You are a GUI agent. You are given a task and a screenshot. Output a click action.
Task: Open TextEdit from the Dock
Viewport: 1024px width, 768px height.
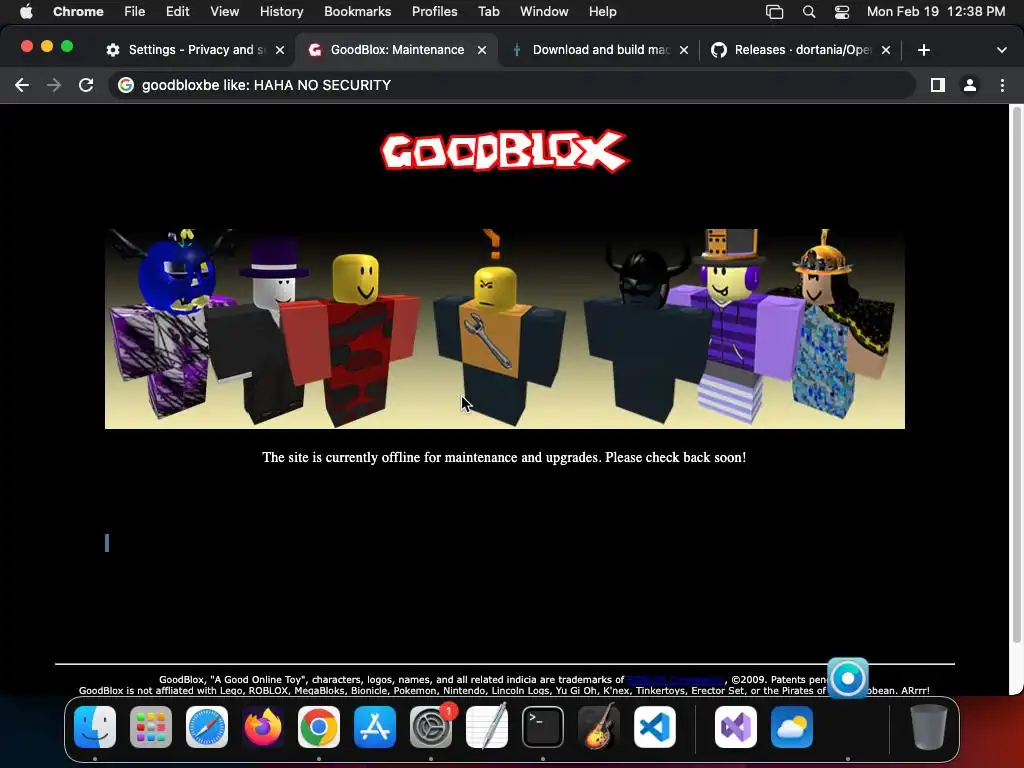[487, 727]
